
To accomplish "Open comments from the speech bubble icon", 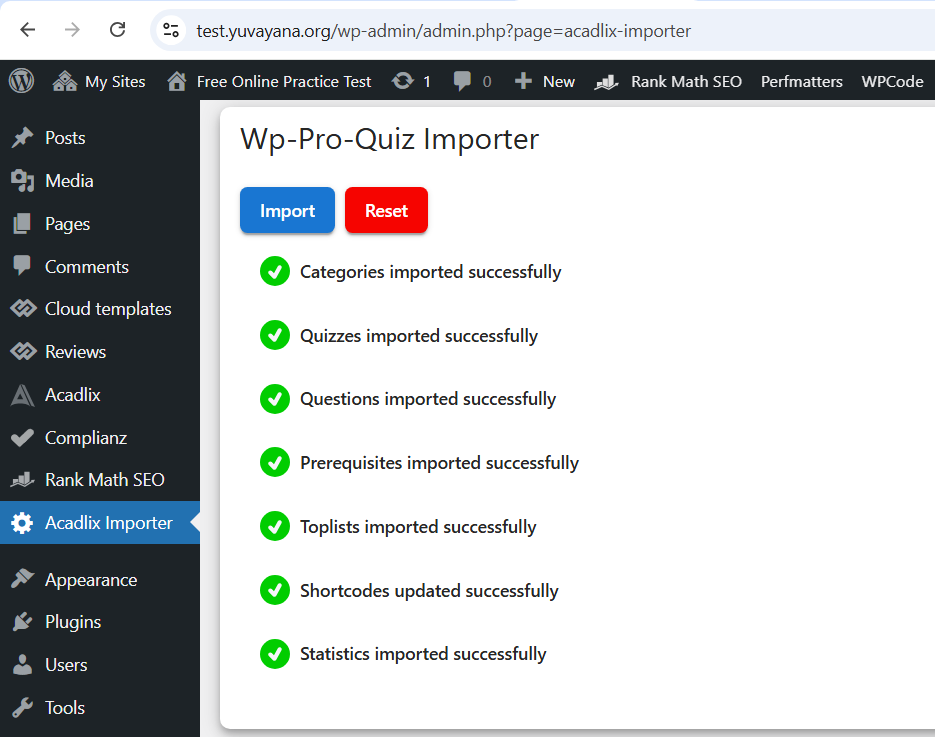I will pos(462,81).
